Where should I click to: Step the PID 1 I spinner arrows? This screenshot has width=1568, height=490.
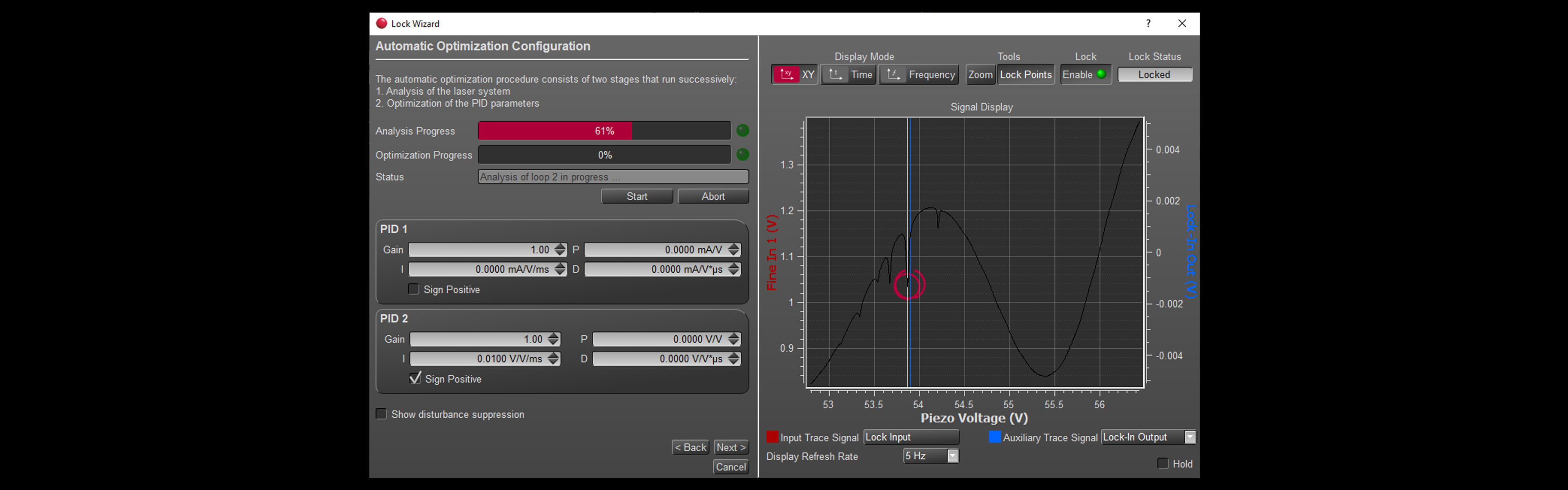[560, 269]
